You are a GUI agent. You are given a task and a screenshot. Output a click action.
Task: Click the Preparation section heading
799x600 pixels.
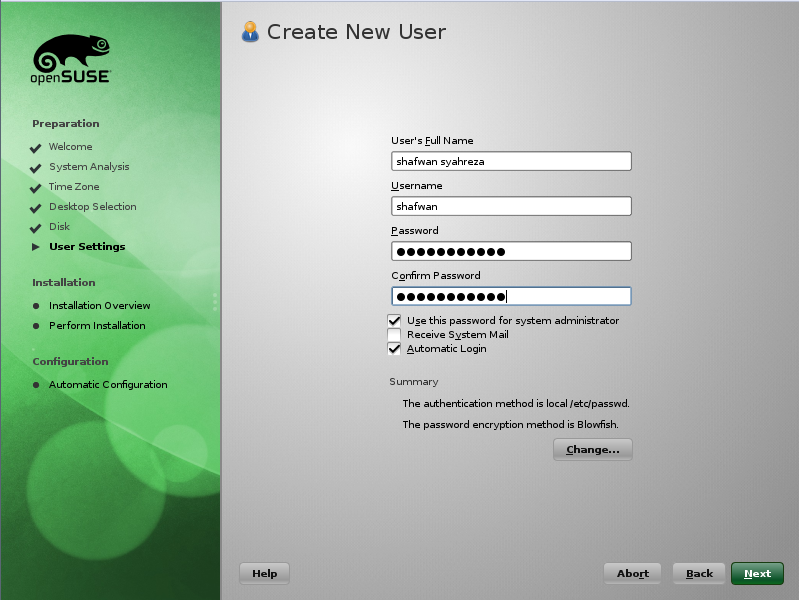66,124
